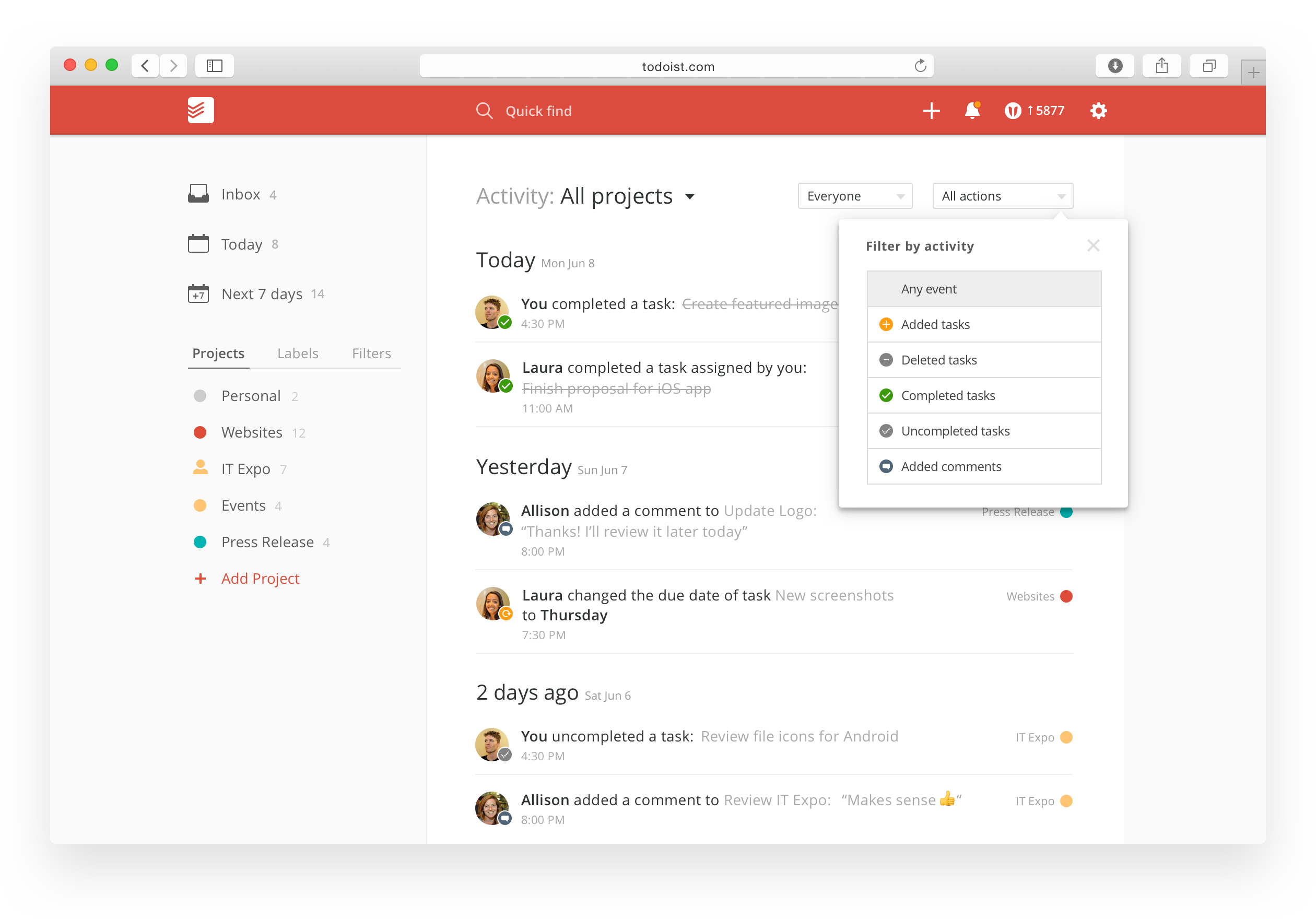
Task: Open settings gear icon
Action: [x=1098, y=111]
